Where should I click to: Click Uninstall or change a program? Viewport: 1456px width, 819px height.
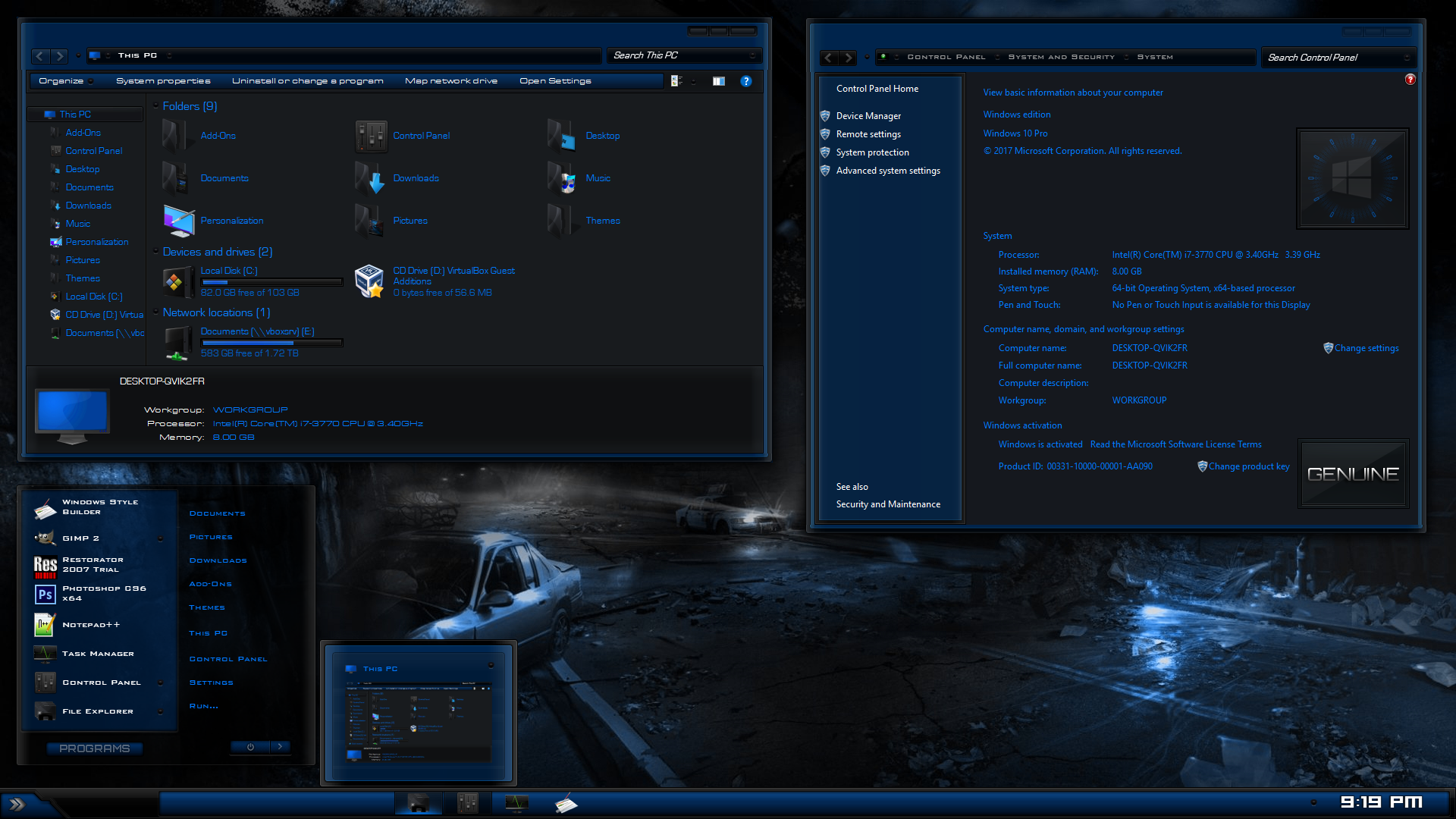307,80
